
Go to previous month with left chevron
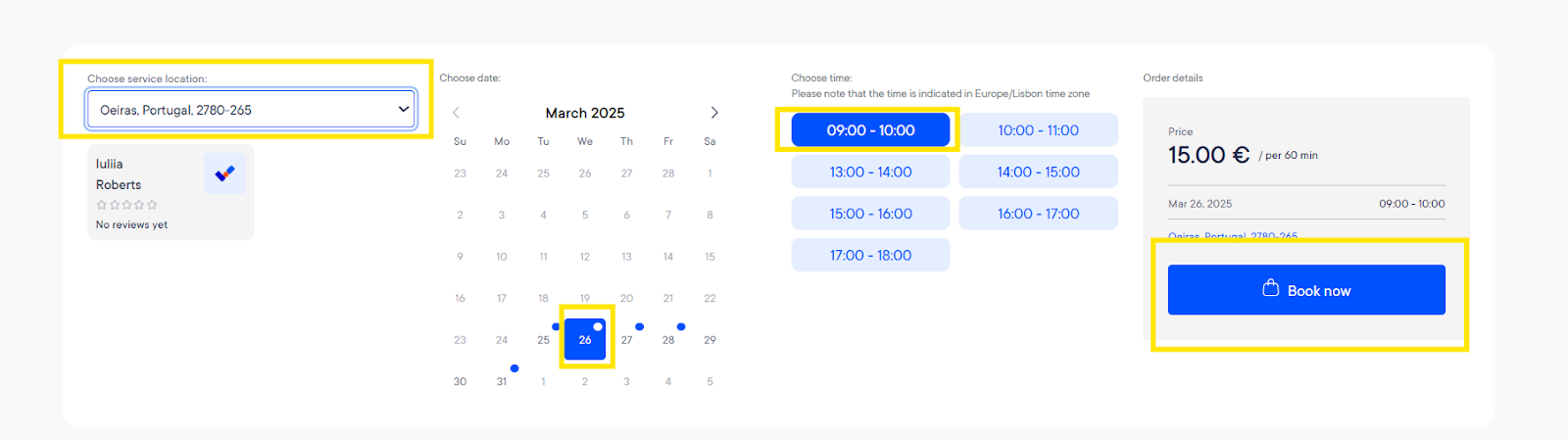(x=456, y=113)
